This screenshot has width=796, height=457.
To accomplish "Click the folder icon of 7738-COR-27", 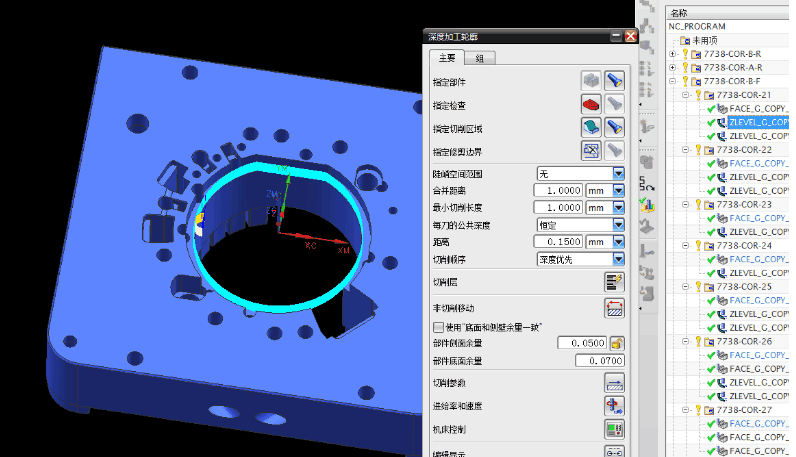I will click(709, 410).
